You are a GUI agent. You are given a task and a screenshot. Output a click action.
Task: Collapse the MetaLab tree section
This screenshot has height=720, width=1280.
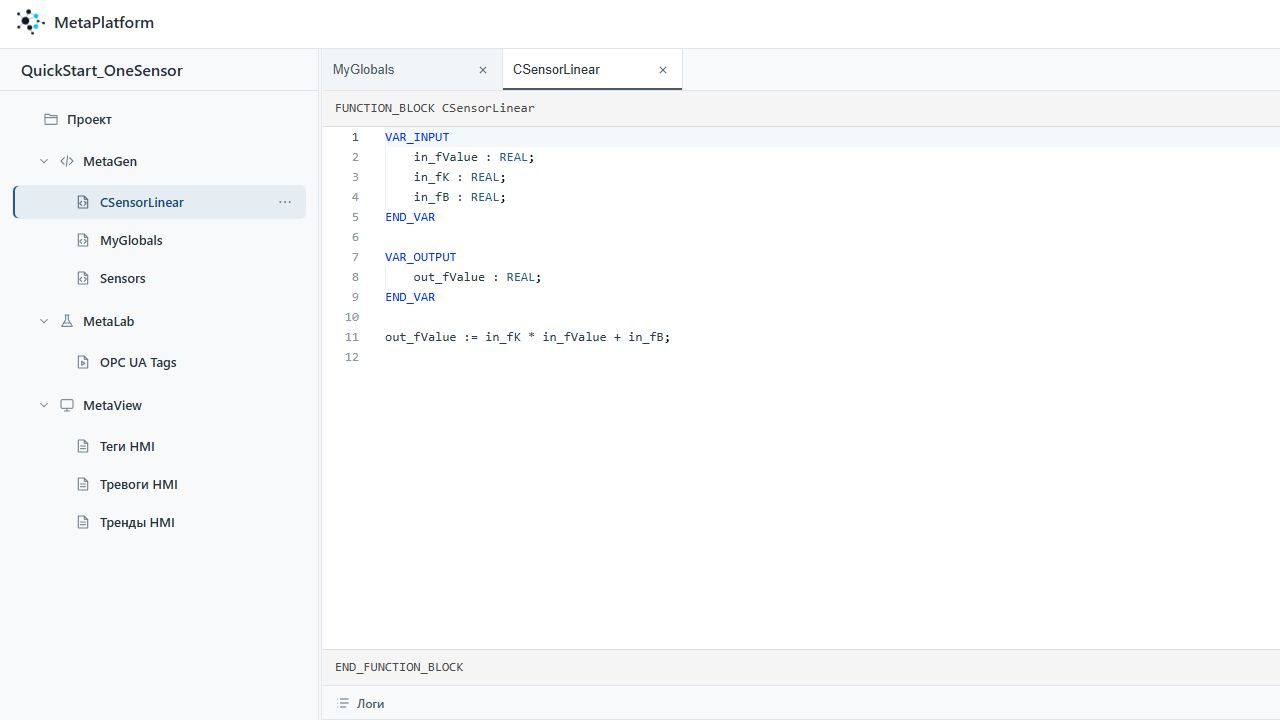click(44, 321)
